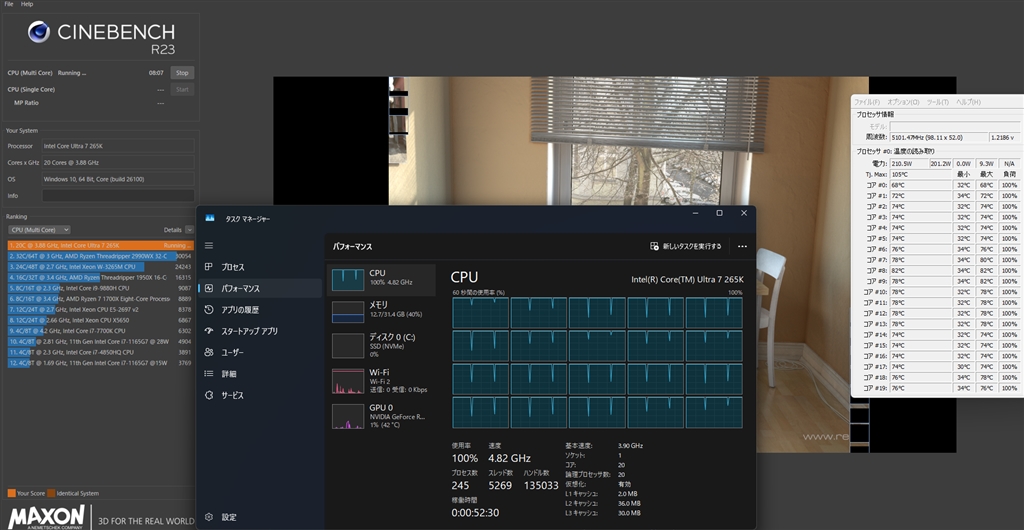Select ranking row Intel Core i7-4850HQ
The height and width of the screenshot is (530, 1024).
101,352
